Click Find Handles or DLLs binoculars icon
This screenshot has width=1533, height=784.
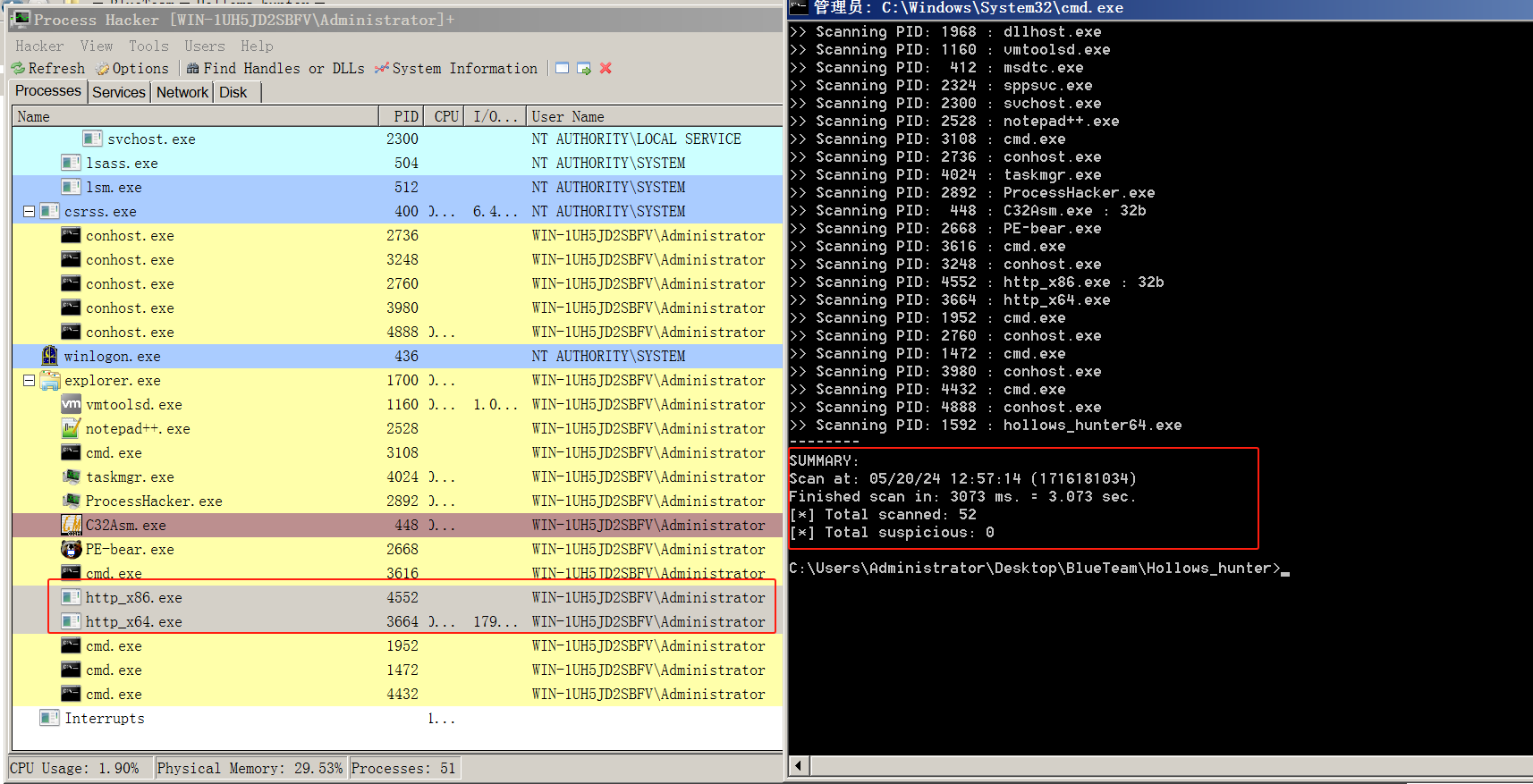[192, 69]
